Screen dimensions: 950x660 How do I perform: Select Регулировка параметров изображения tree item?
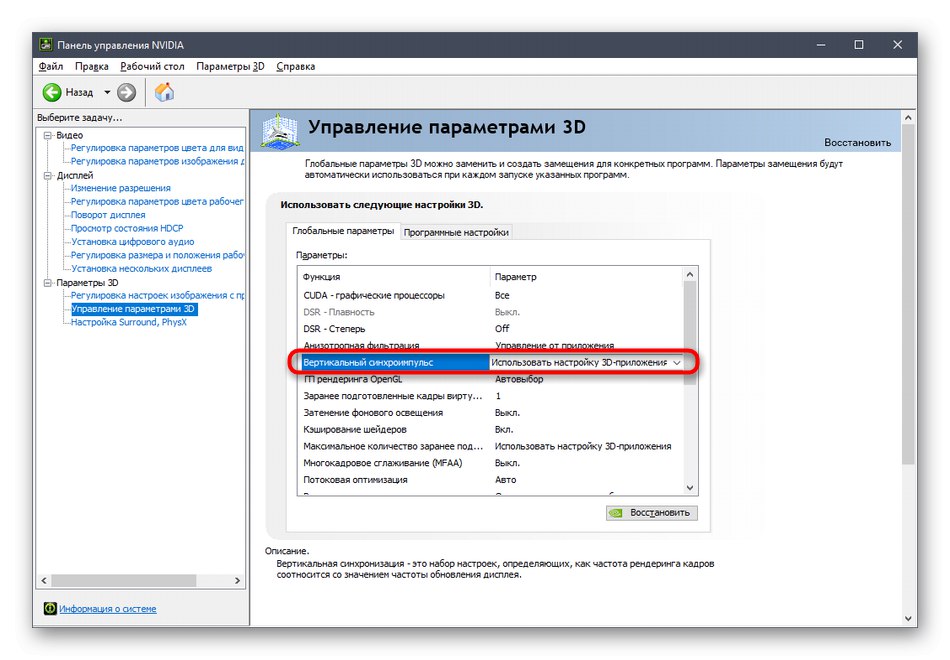157,161
